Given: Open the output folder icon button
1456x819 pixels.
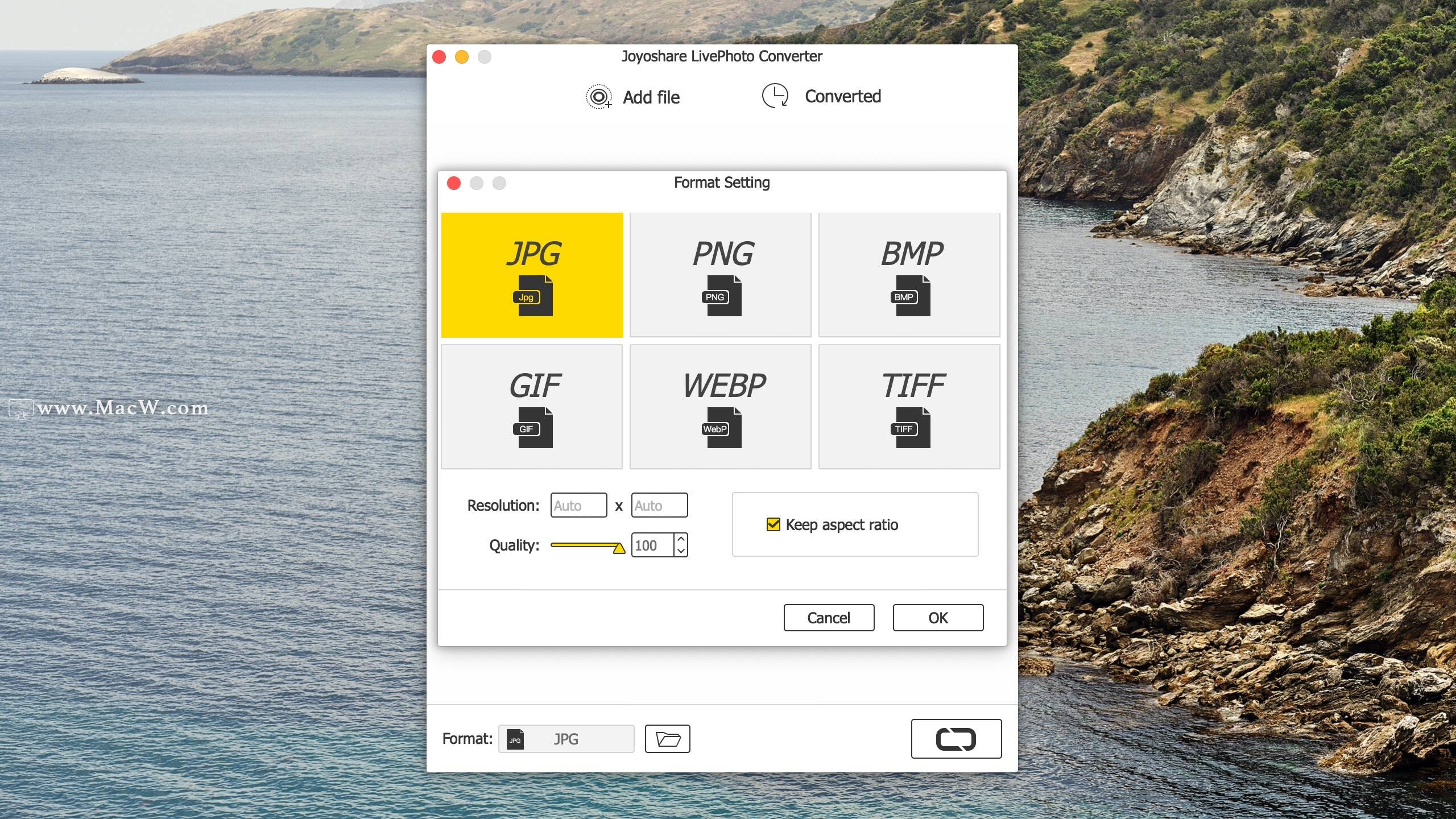Looking at the screenshot, I should 668,739.
